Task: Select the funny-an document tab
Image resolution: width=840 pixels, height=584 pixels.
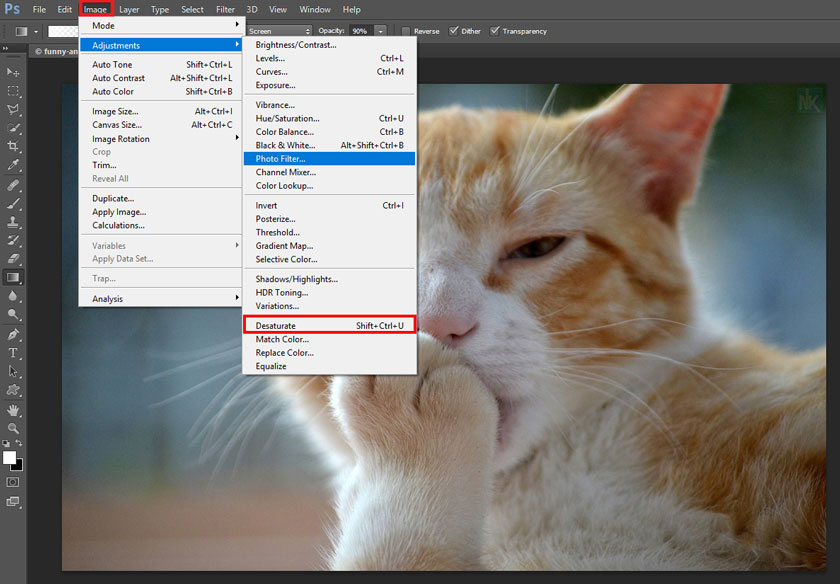Action: click(x=54, y=51)
